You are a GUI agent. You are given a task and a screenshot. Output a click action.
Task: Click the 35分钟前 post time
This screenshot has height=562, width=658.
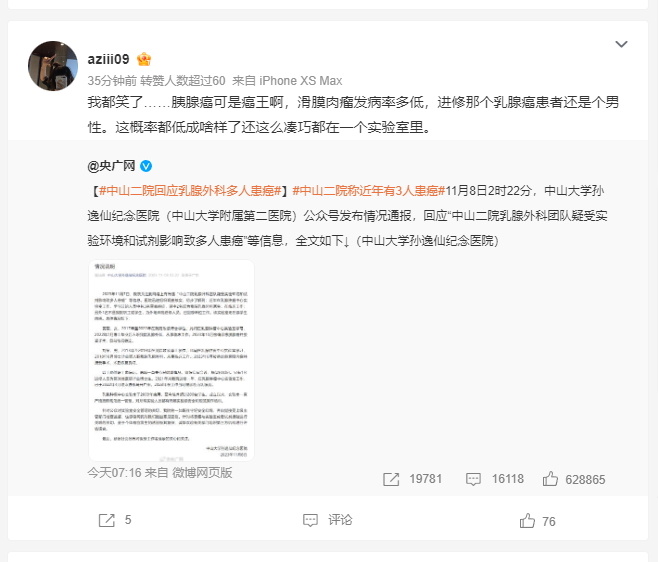[112, 81]
